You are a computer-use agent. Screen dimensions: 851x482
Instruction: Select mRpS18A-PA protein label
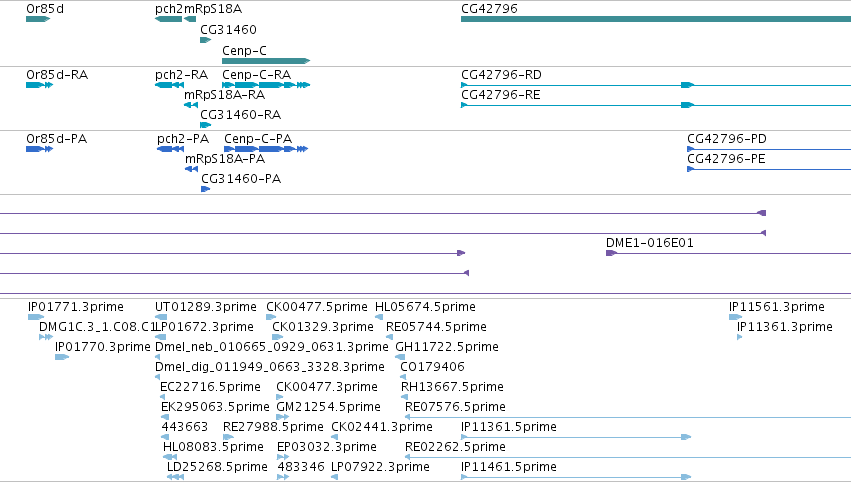coord(225,159)
